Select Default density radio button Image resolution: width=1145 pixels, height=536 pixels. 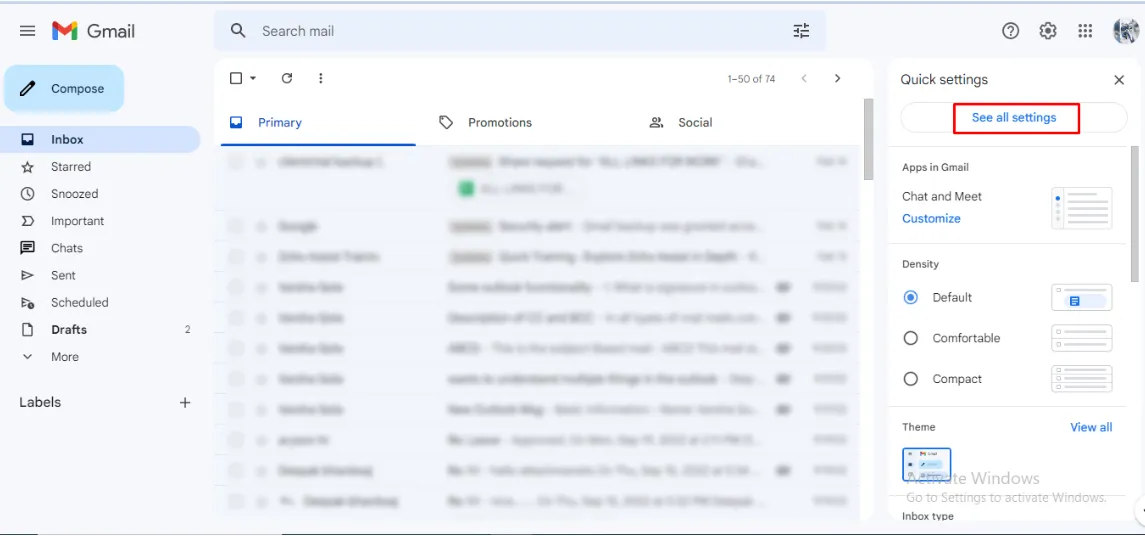click(x=911, y=297)
